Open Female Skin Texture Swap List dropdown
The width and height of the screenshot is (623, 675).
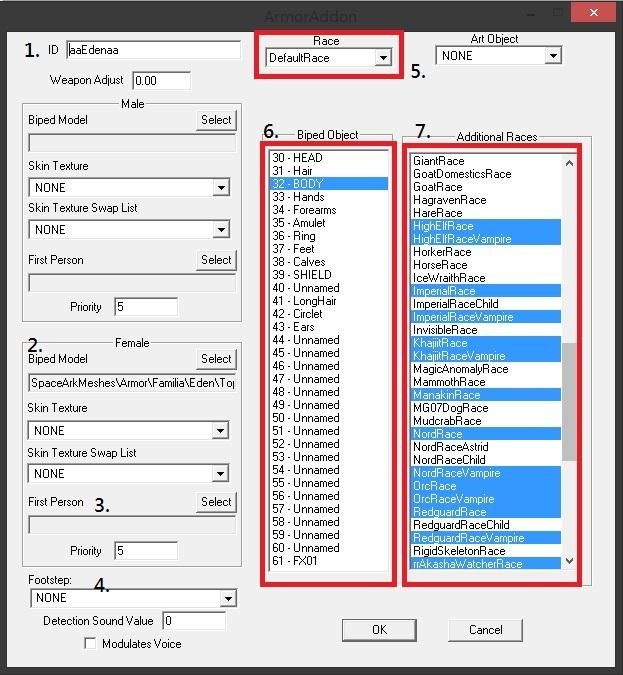(128, 474)
